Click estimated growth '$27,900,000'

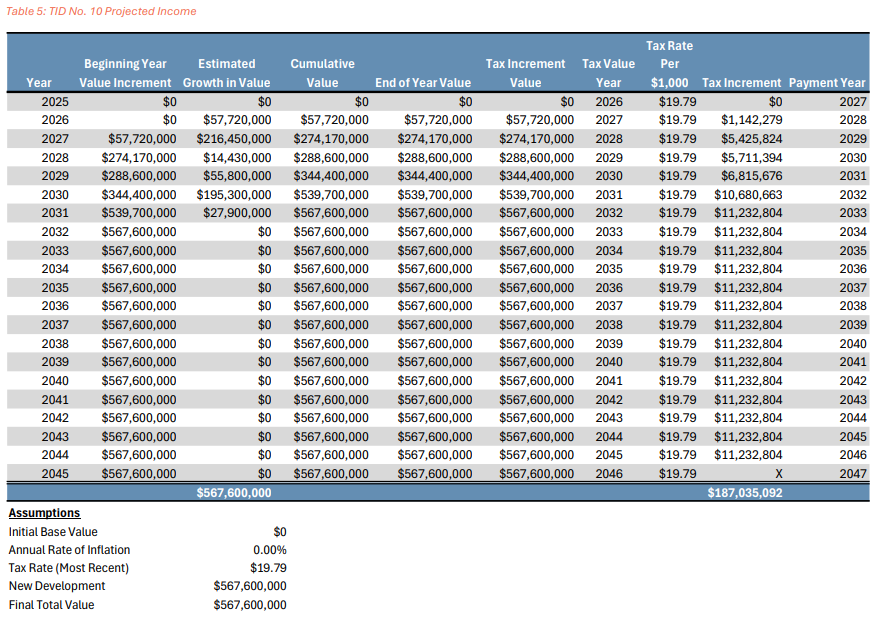click(237, 213)
